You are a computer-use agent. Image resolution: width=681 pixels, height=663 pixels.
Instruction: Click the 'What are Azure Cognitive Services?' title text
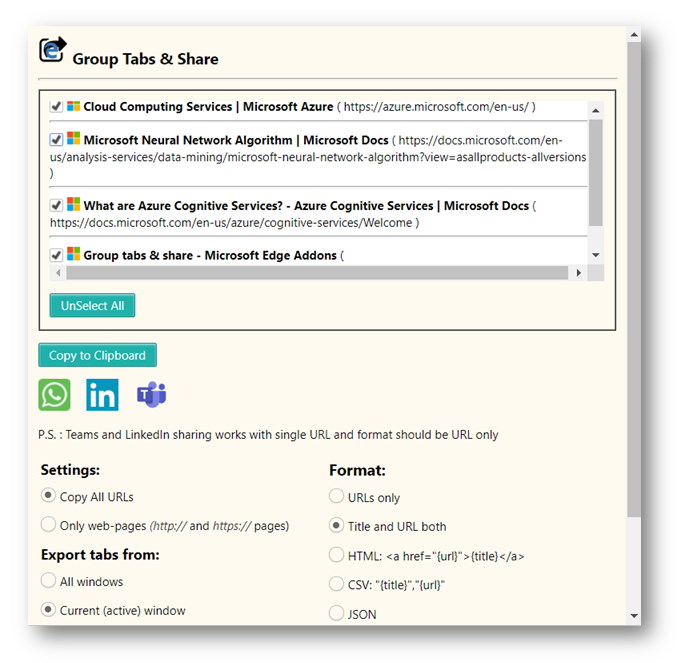183,205
